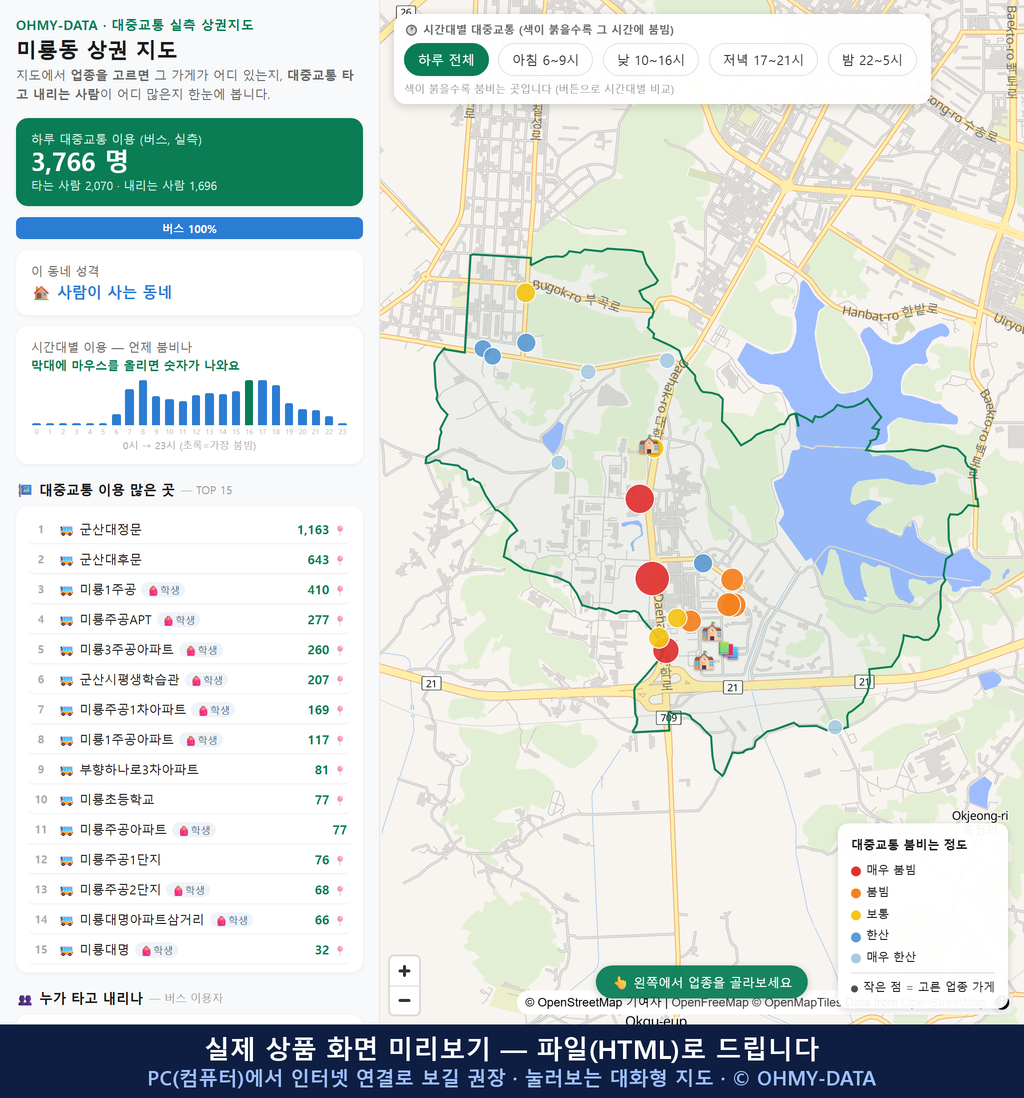
Task: Click the 부향하나로3차아파트 stop name
Action: click(139, 770)
